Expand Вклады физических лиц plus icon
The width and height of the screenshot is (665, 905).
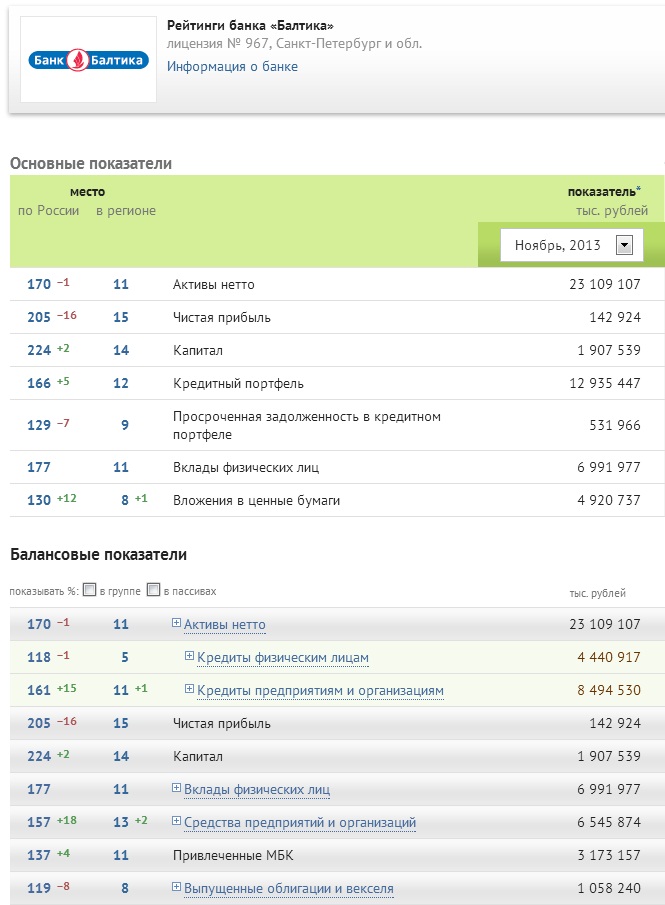[176, 788]
